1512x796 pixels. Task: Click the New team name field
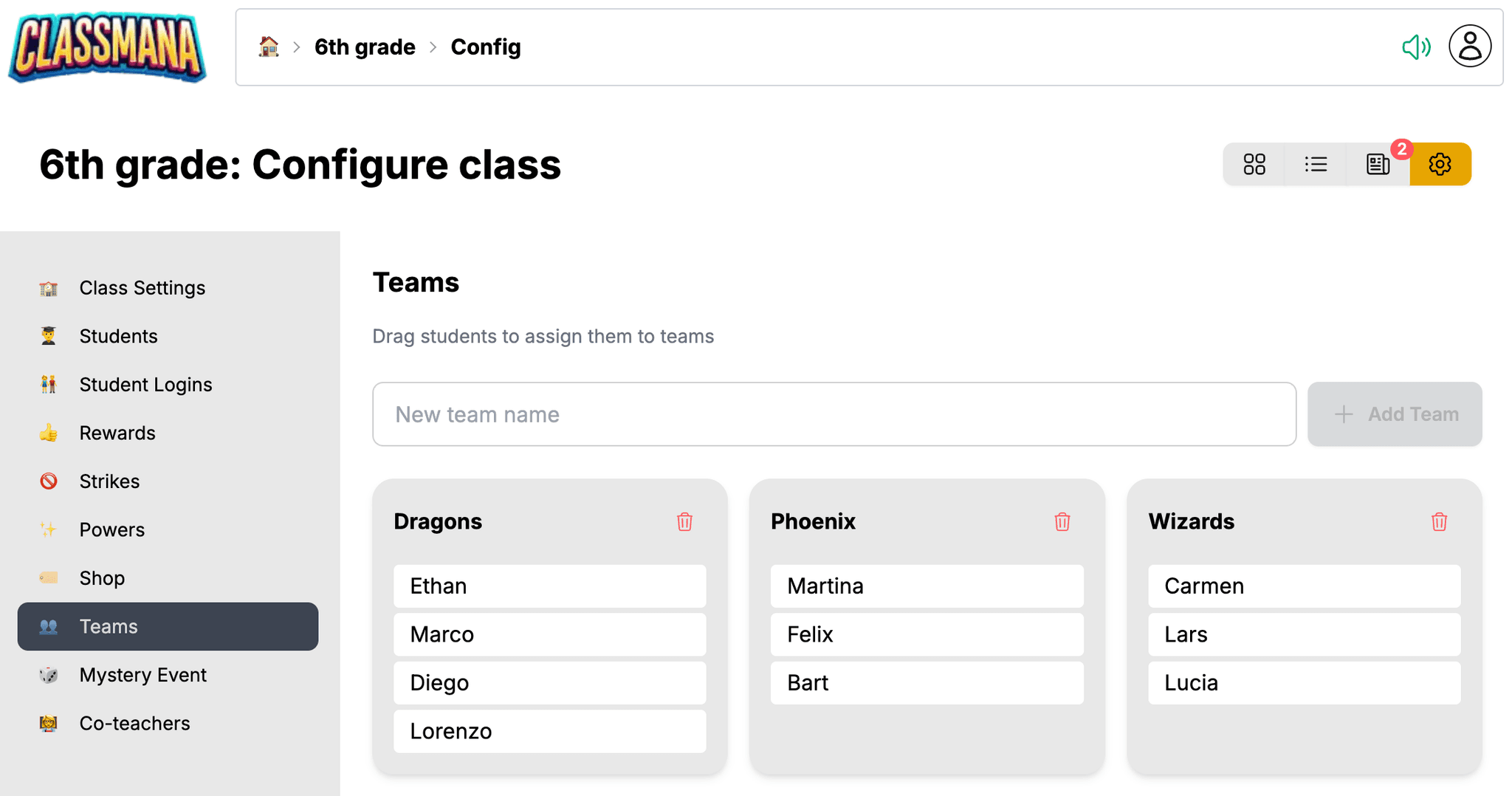(834, 414)
